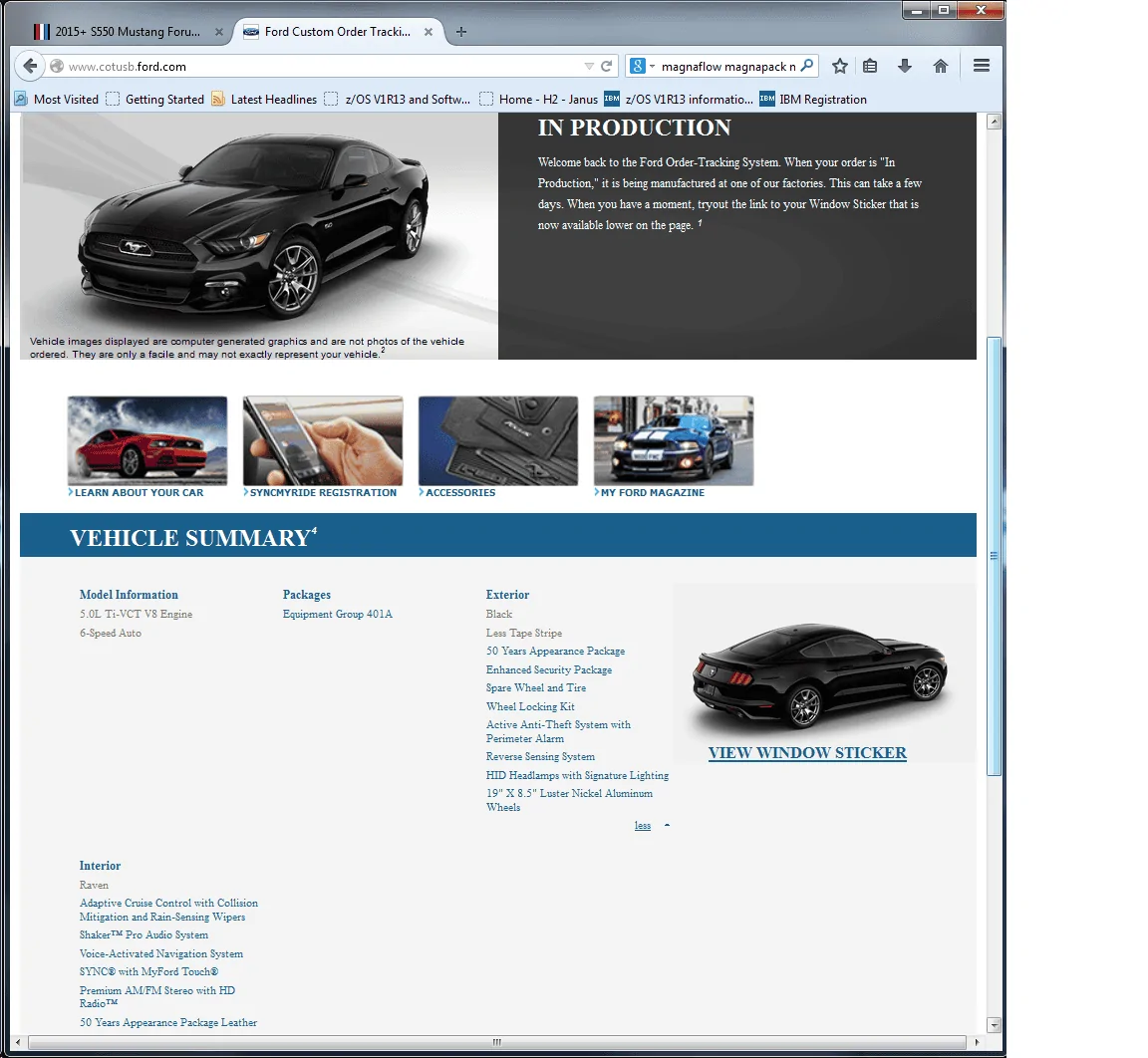Click horizontal scroll left arrow
Screen dimensions: 1148x1058
pyautogui.click(x=18, y=1042)
